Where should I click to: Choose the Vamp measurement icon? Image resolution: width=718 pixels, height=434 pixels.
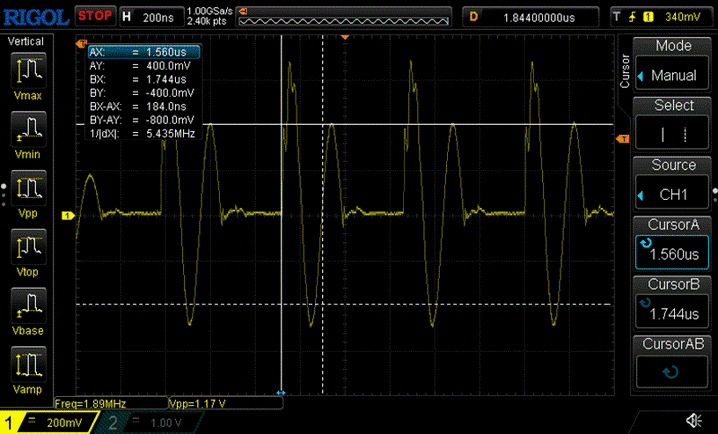28,364
